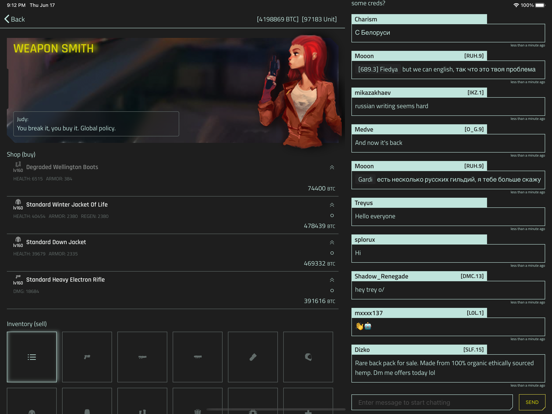
Task: Select the 'russian writing seems hard' message
Action: point(448,106)
